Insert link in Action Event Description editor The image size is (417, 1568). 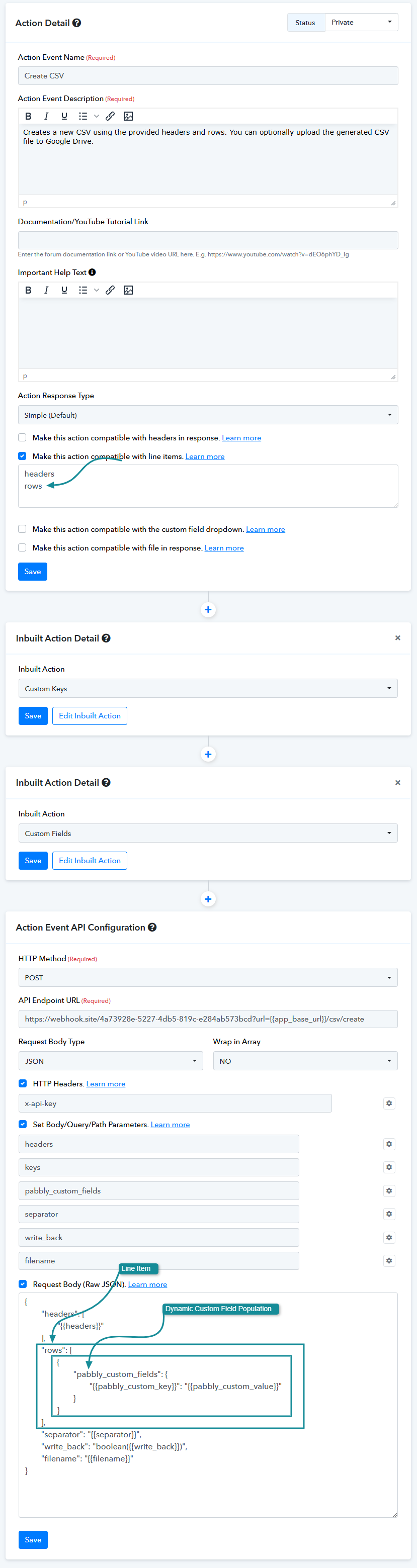(110, 116)
